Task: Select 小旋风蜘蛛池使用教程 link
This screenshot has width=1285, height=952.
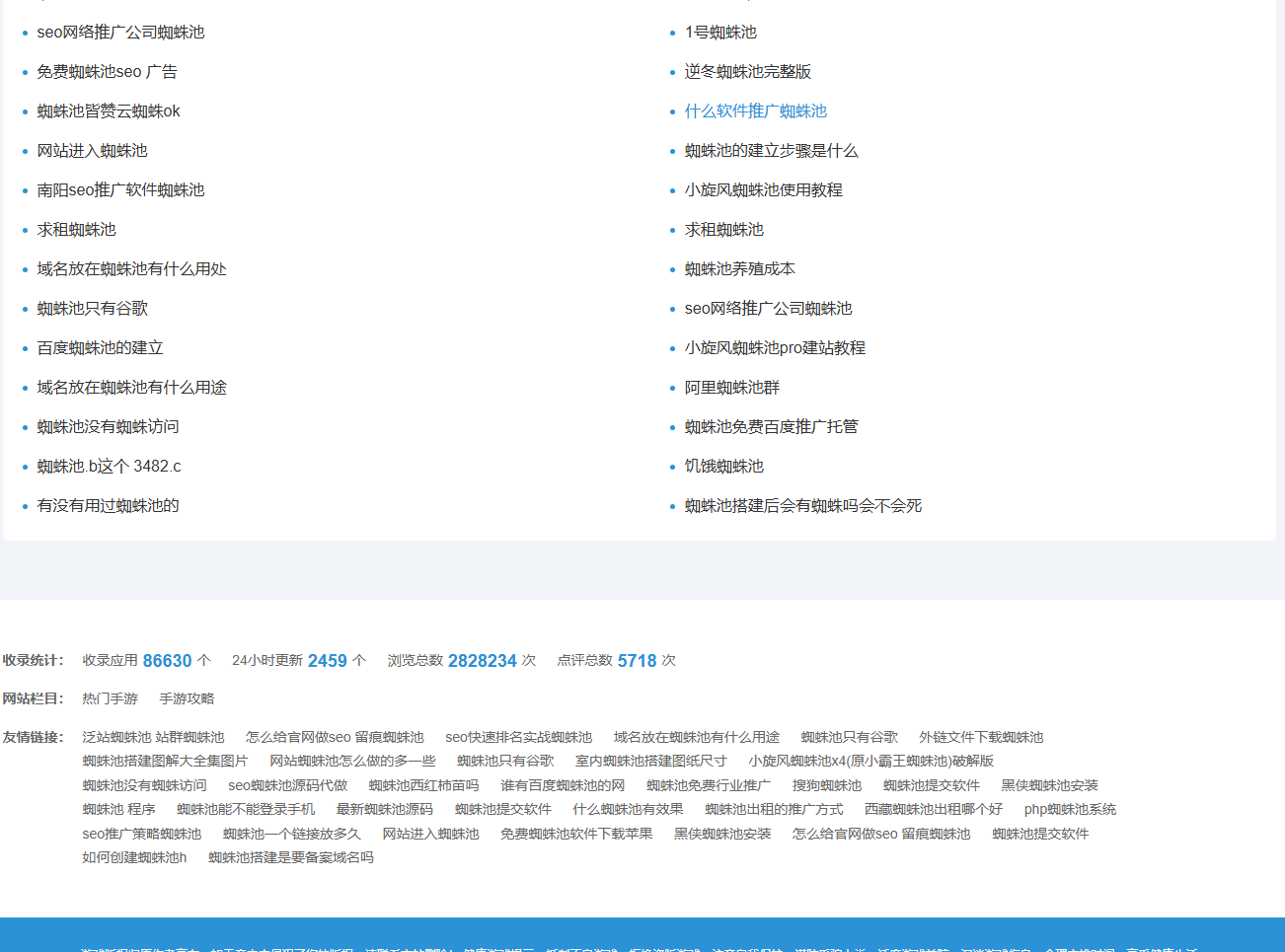Action: pyautogui.click(x=763, y=190)
